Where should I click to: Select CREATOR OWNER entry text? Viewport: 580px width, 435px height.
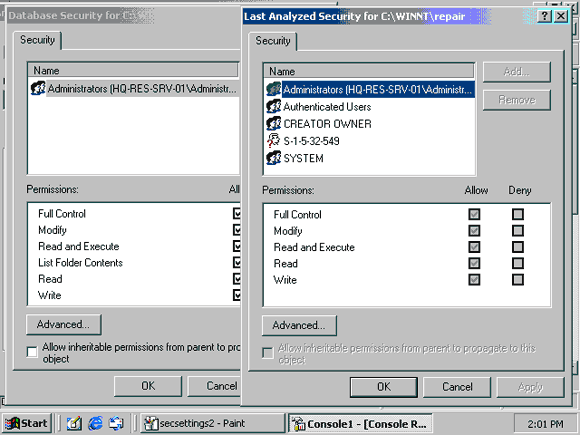[x=327, y=124]
